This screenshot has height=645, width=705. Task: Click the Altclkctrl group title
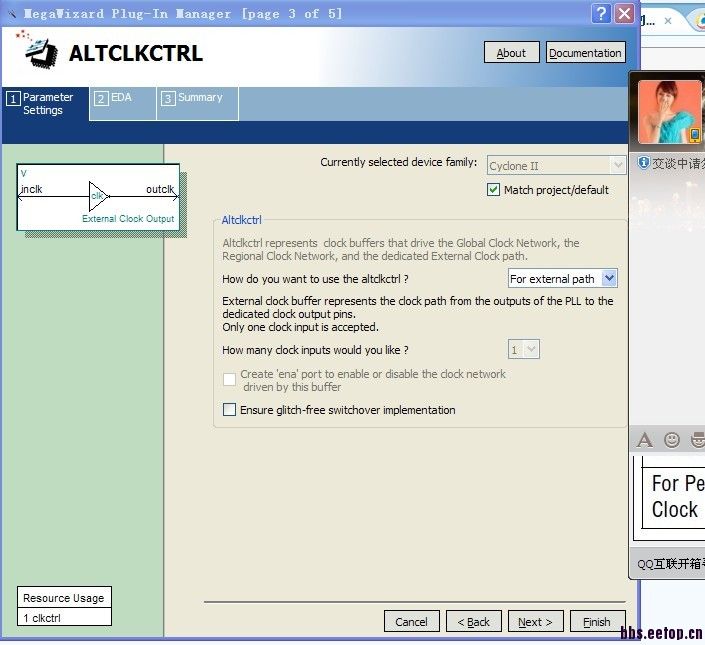241,220
